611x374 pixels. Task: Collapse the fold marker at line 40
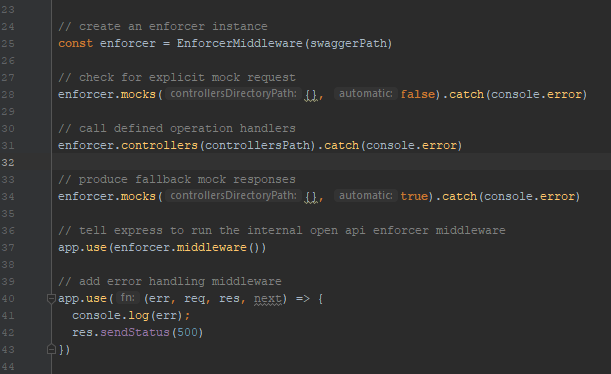click(51, 299)
